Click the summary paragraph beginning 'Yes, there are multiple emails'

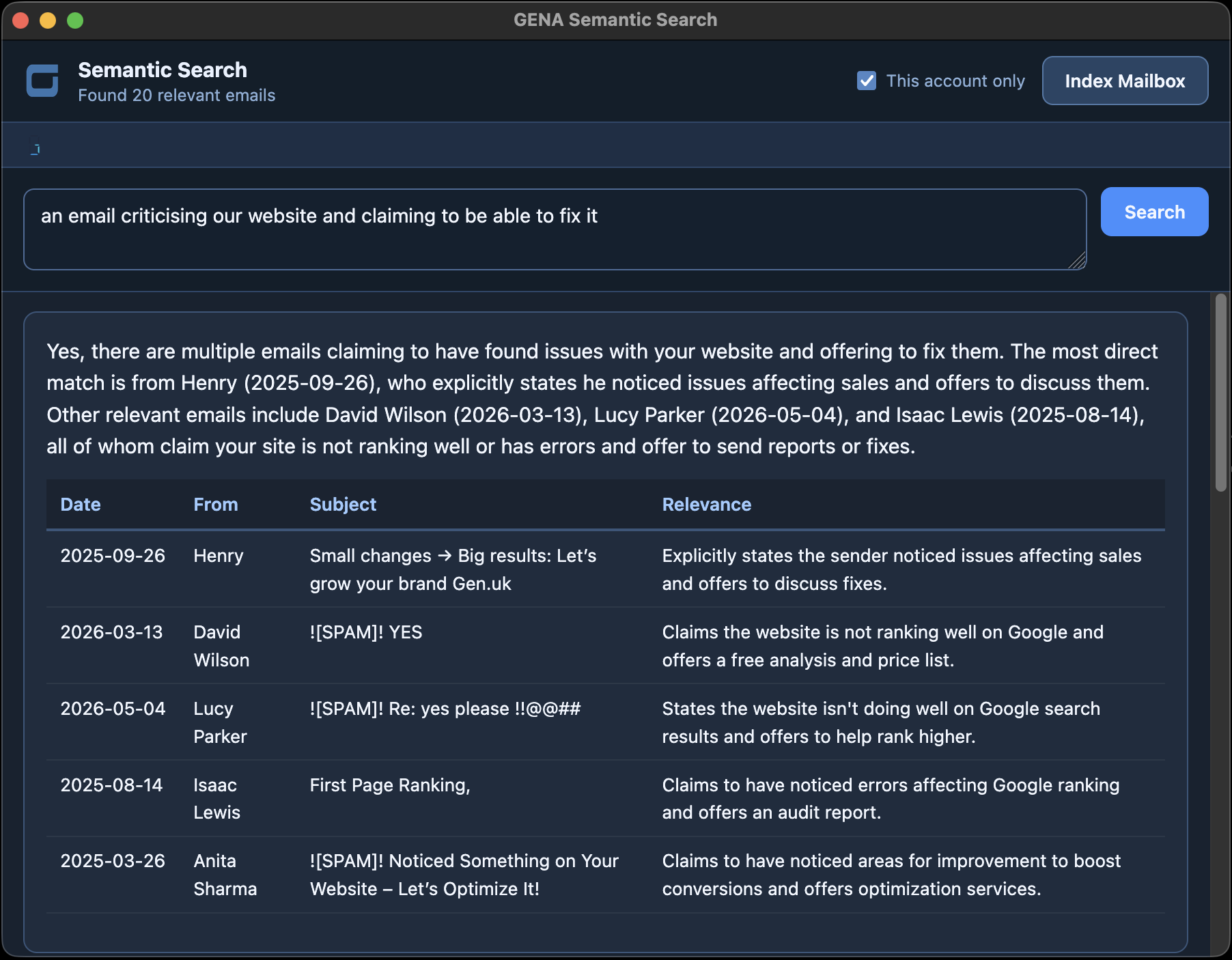click(602, 399)
